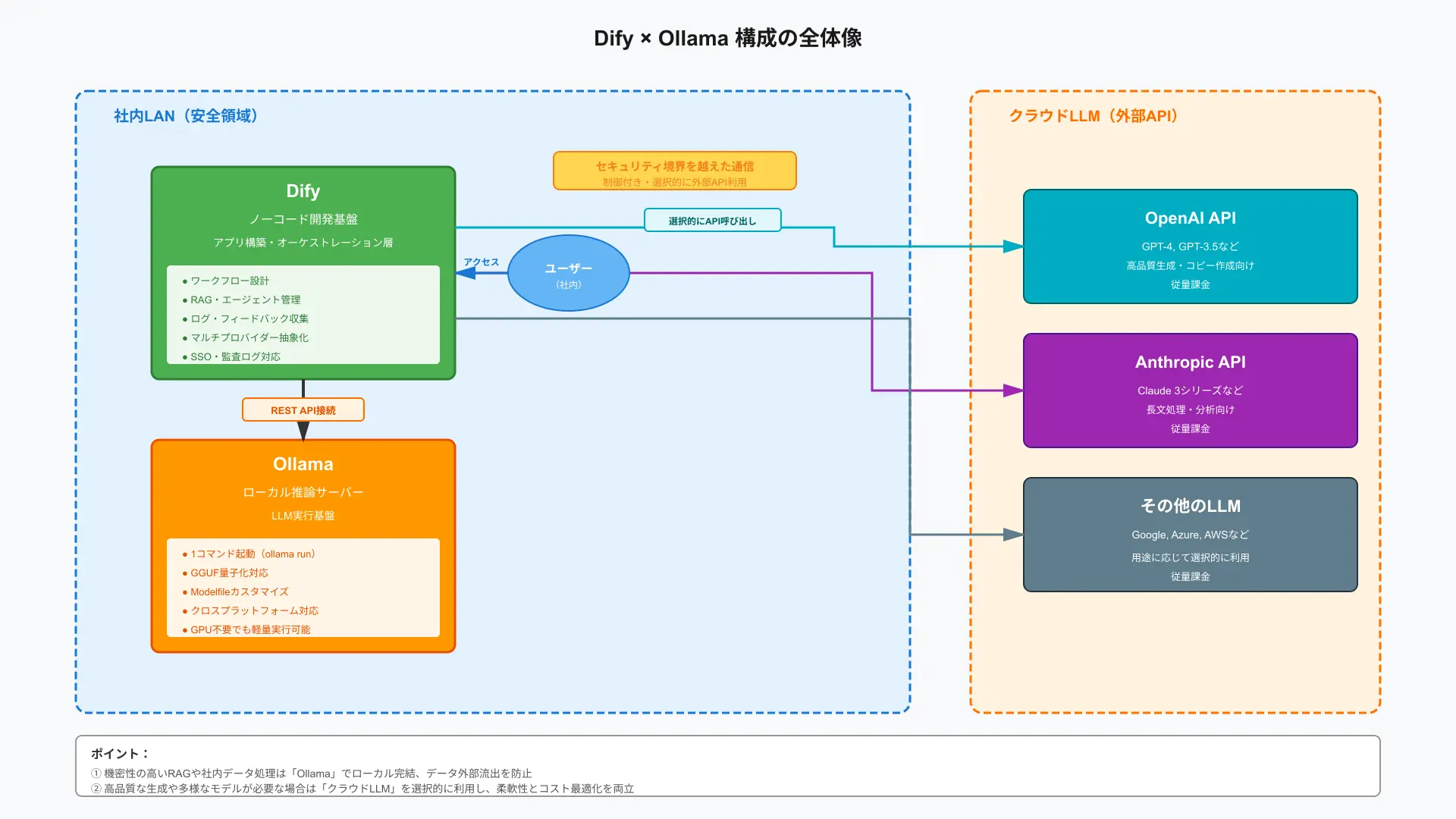This screenshot has height=819, width=1456.
Task: Click '高品質生成・コピー作成向け' text
Action: (x=1190, y=265)
